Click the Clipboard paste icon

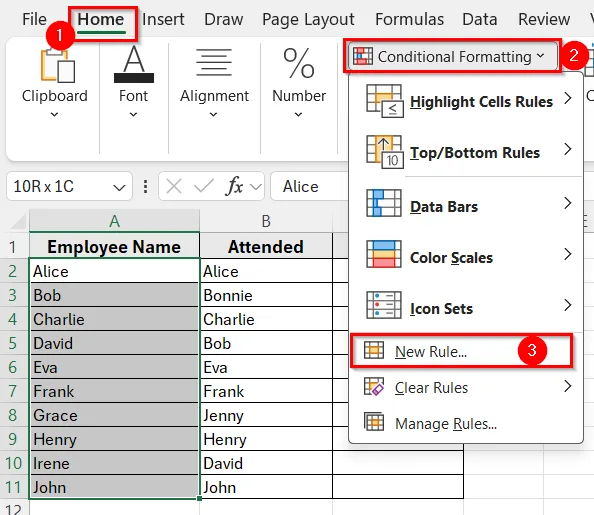tap(58, 66)
